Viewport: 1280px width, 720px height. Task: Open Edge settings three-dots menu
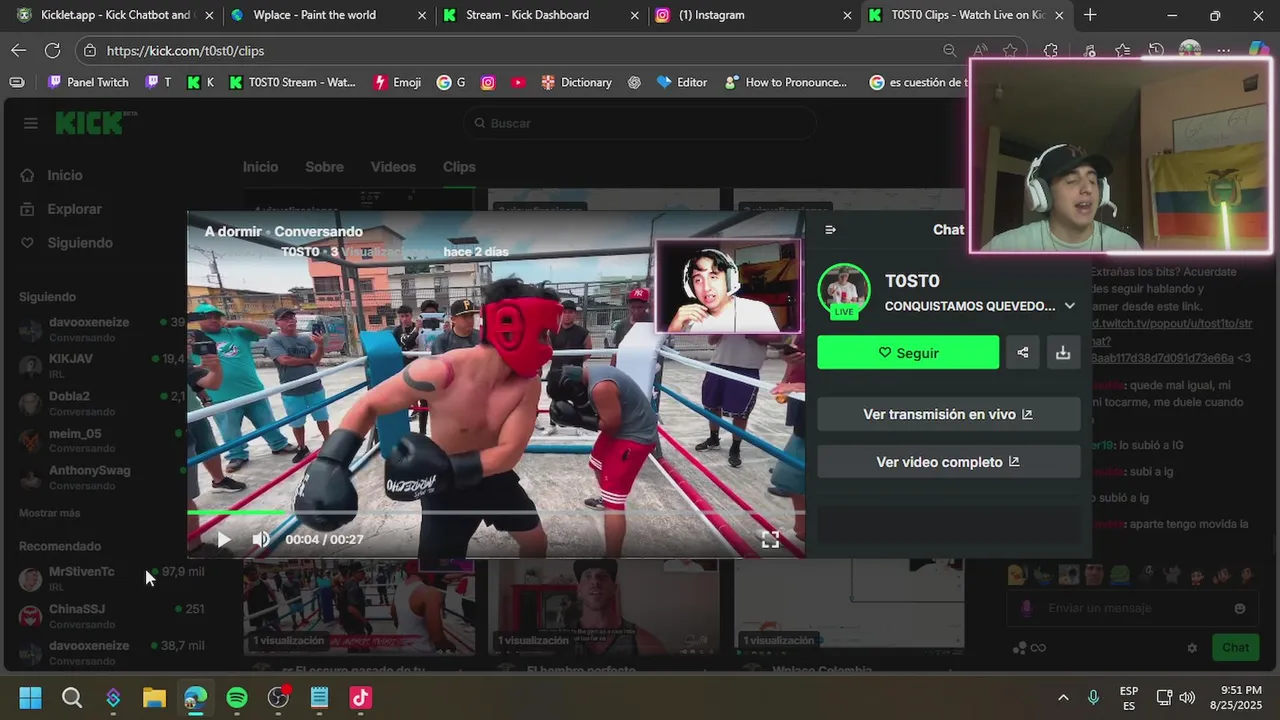tap(1223, 50)
